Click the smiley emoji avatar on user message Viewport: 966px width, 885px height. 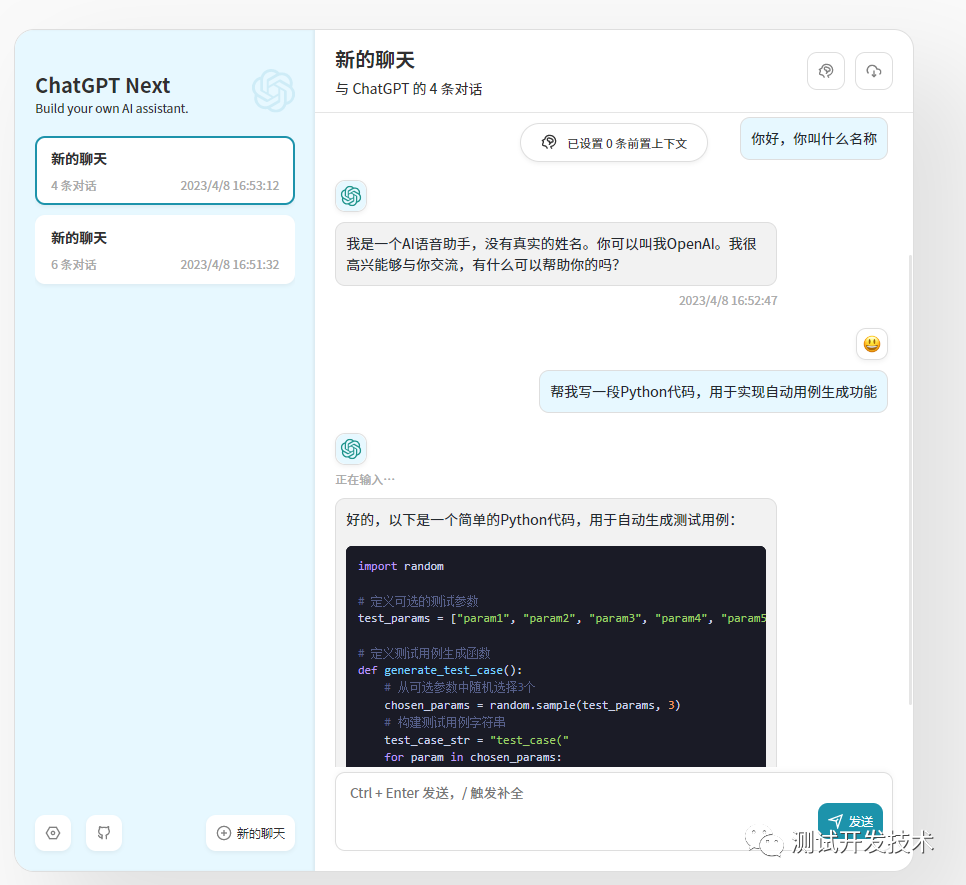[x=872, y=344]
